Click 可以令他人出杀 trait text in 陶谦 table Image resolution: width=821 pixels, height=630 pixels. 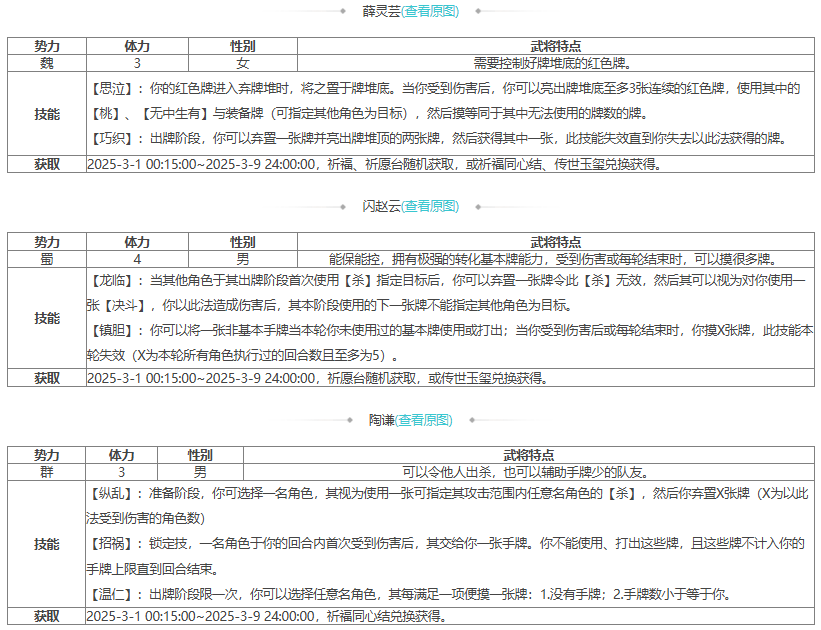click(528, 471)
